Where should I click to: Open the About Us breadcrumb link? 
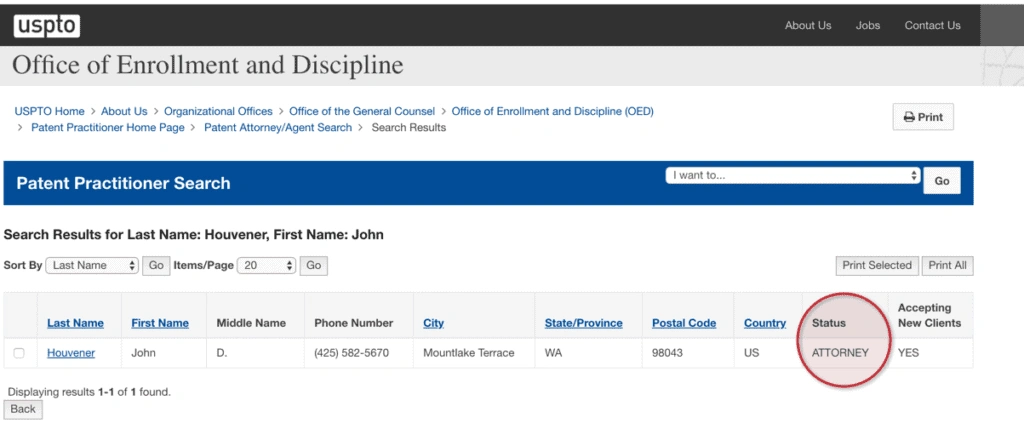(x=124, y=111)
